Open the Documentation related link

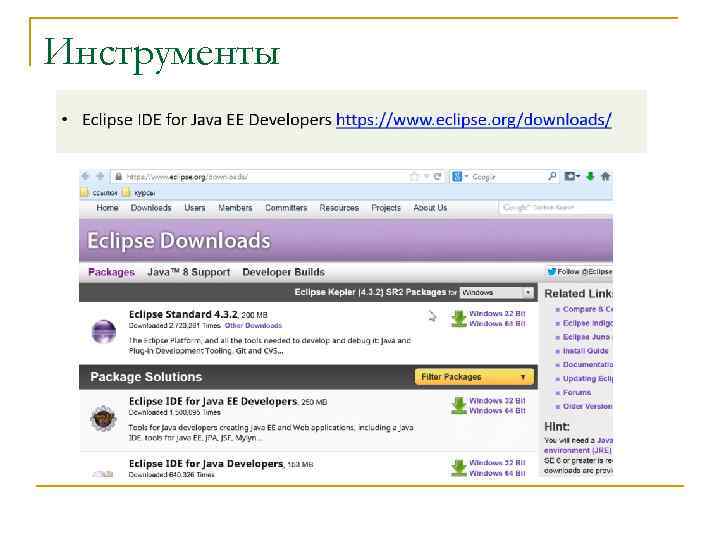coord(588,365)
